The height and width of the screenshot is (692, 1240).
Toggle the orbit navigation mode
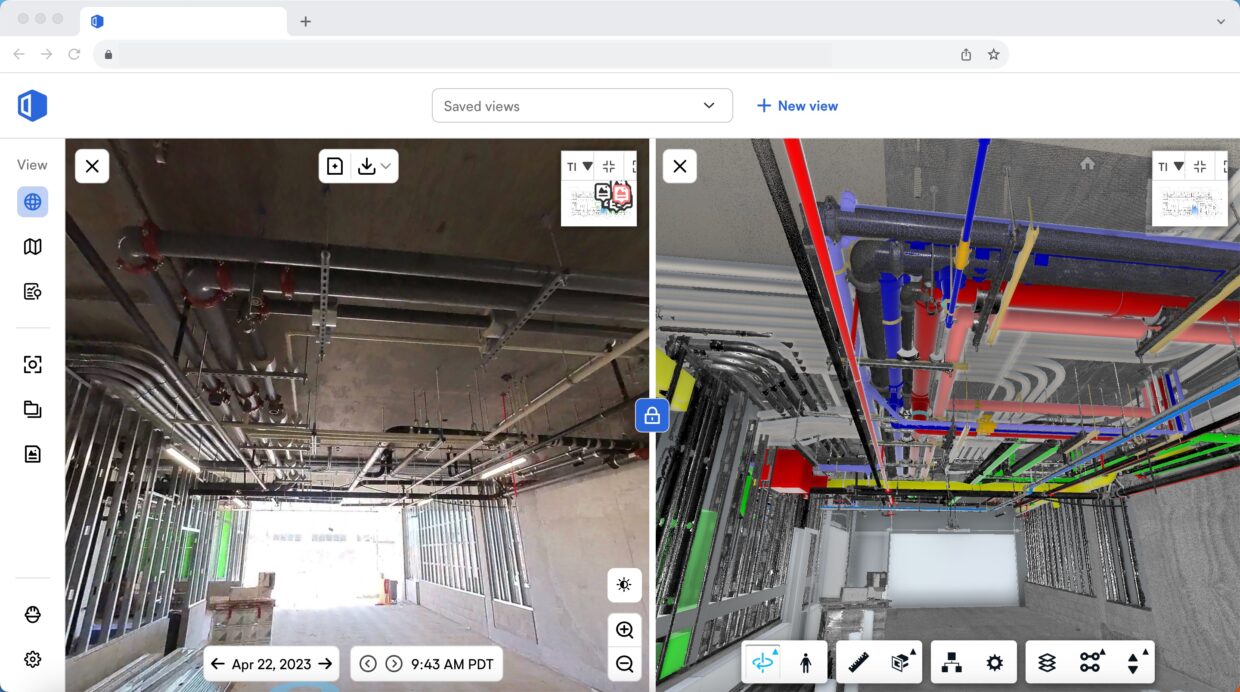point(764,661)
